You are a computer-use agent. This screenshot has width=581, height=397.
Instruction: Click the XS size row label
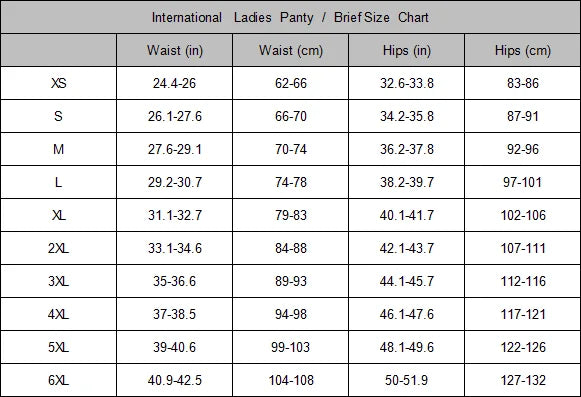tap(59, 83)
